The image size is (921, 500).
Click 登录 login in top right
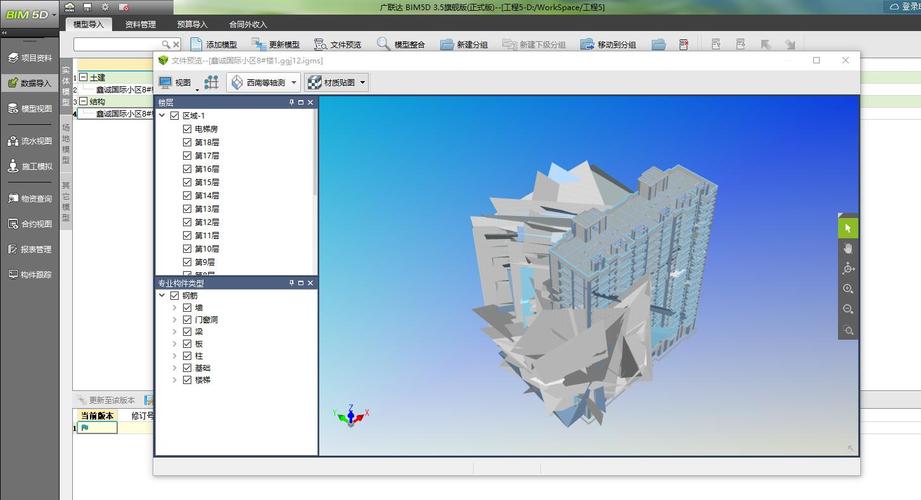tap(905, 7)
